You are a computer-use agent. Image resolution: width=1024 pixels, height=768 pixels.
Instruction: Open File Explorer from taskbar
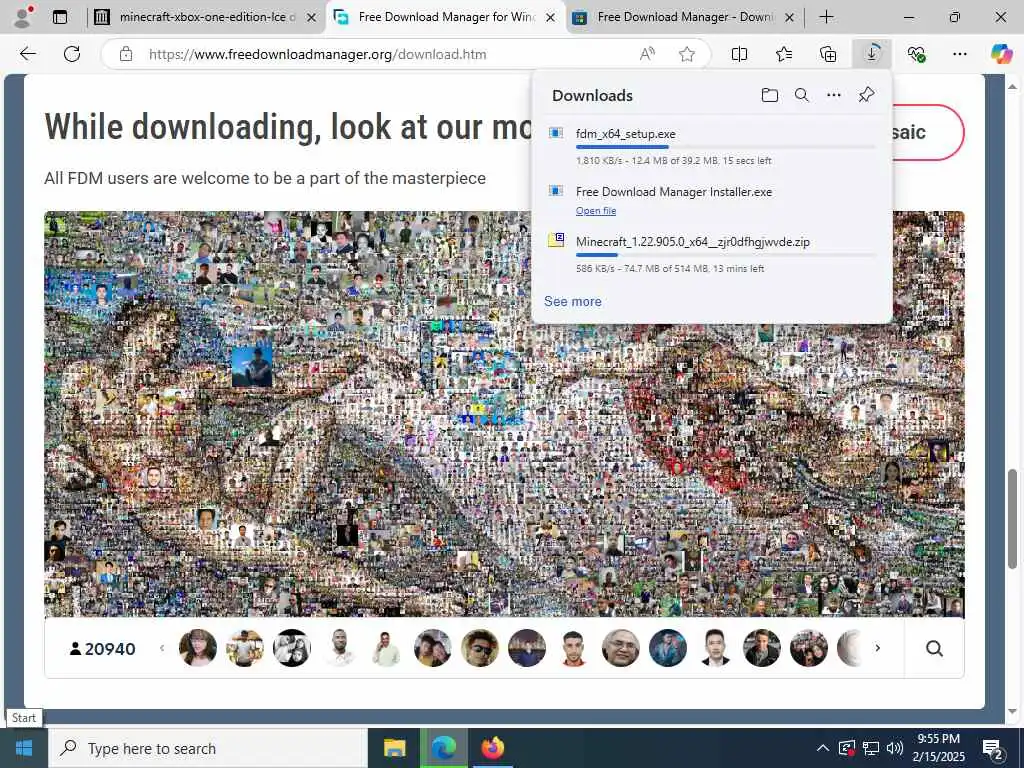(394, 748)
